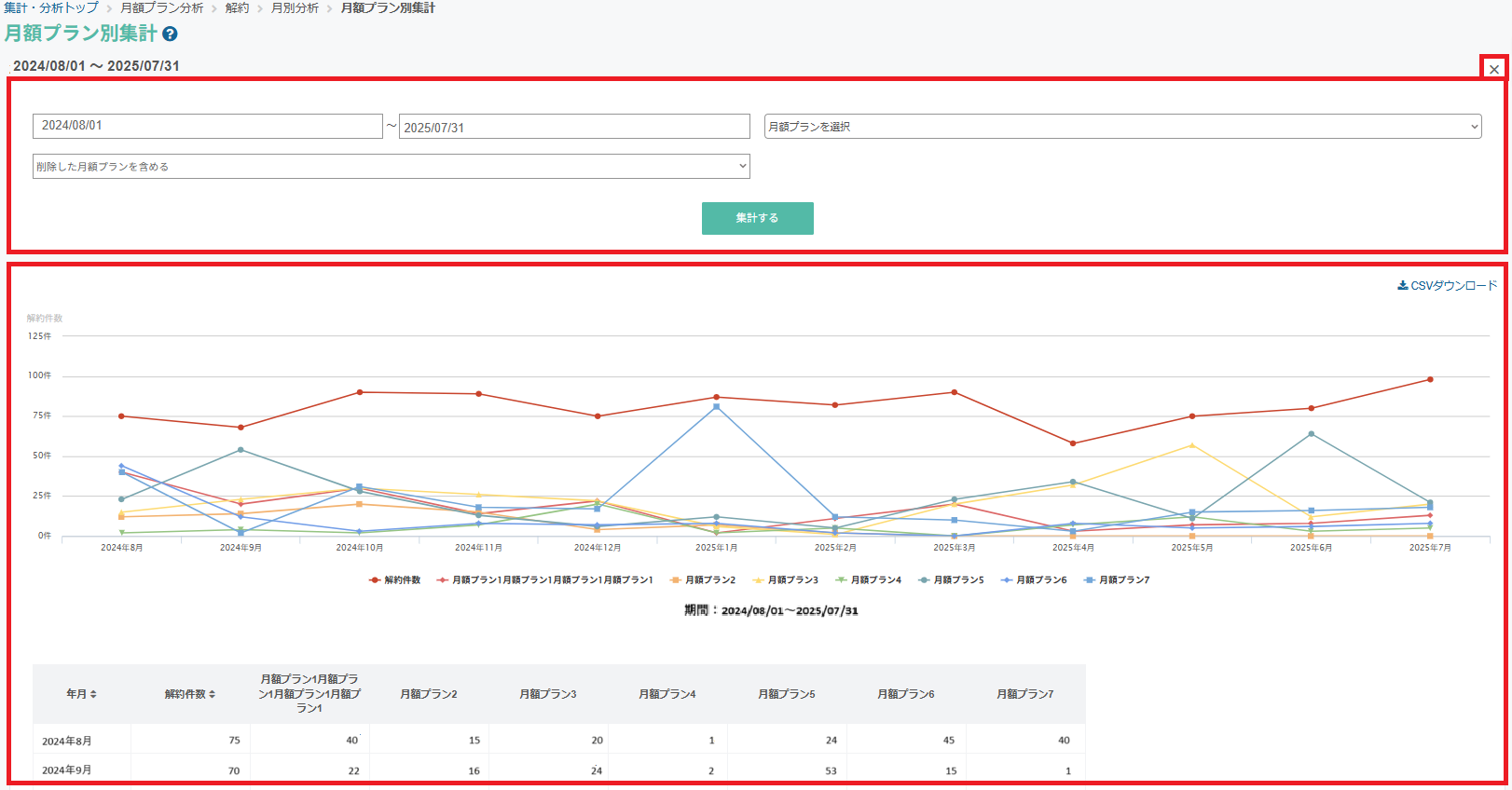Click the value 22 in the 2024年9月 row

(353, 771)
